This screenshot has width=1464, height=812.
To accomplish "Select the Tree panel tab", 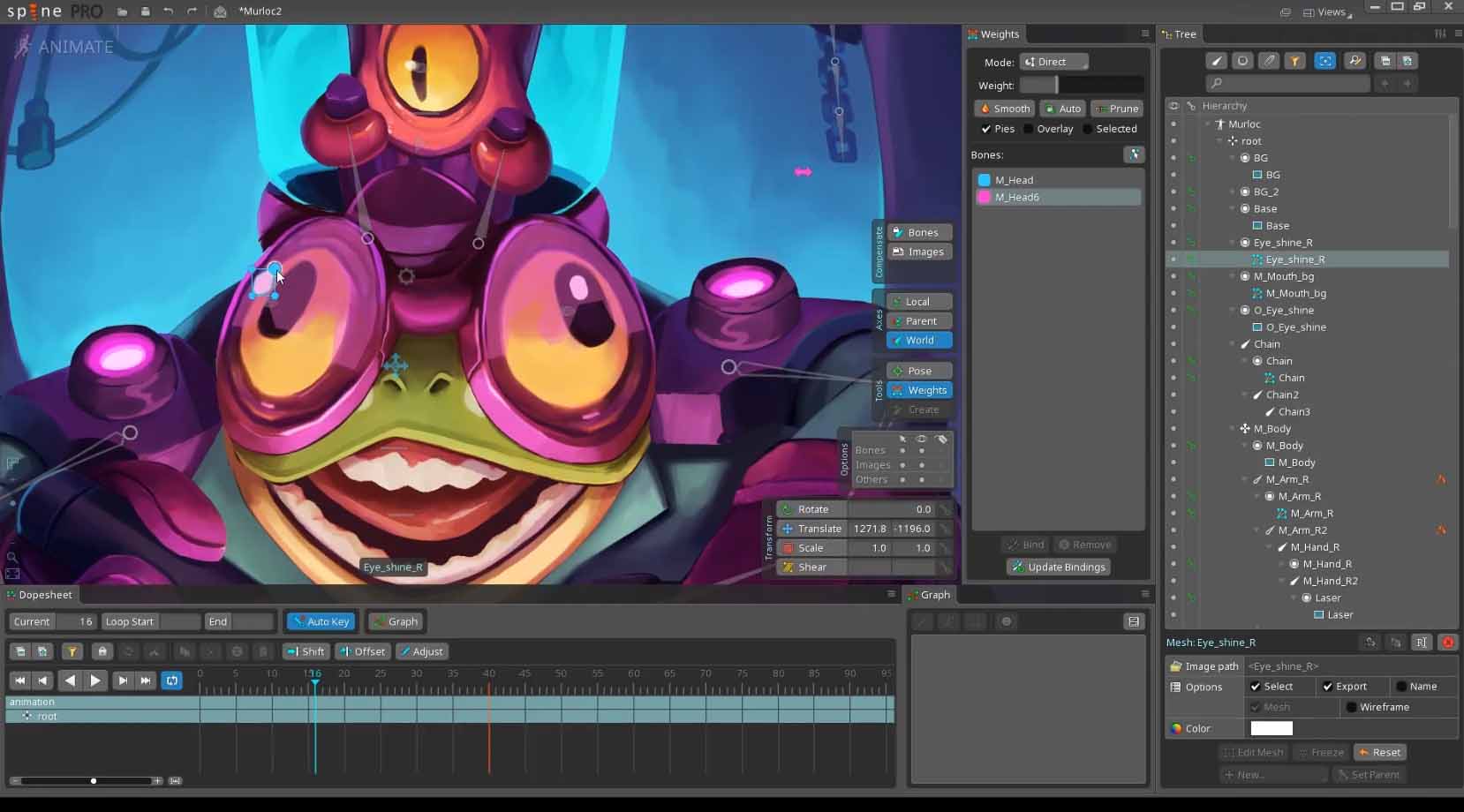I will (1180, 34).
